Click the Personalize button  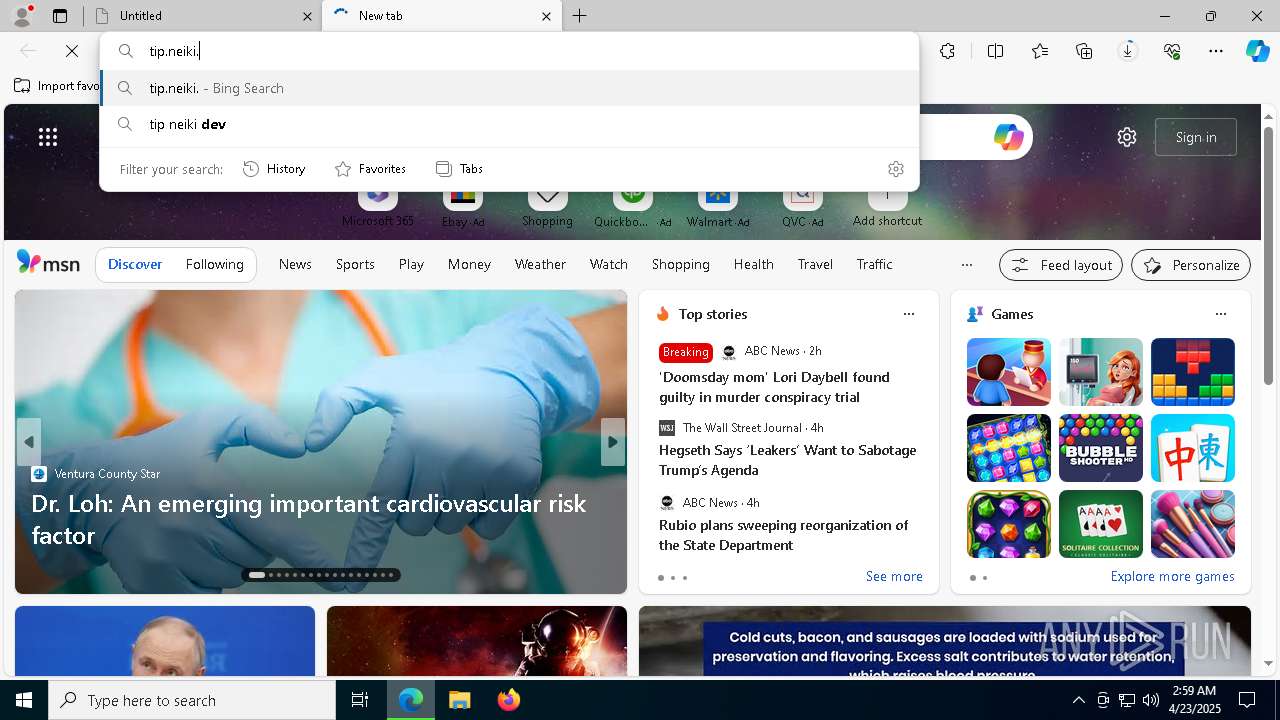pyautogui.click(x=1191, y=265)
